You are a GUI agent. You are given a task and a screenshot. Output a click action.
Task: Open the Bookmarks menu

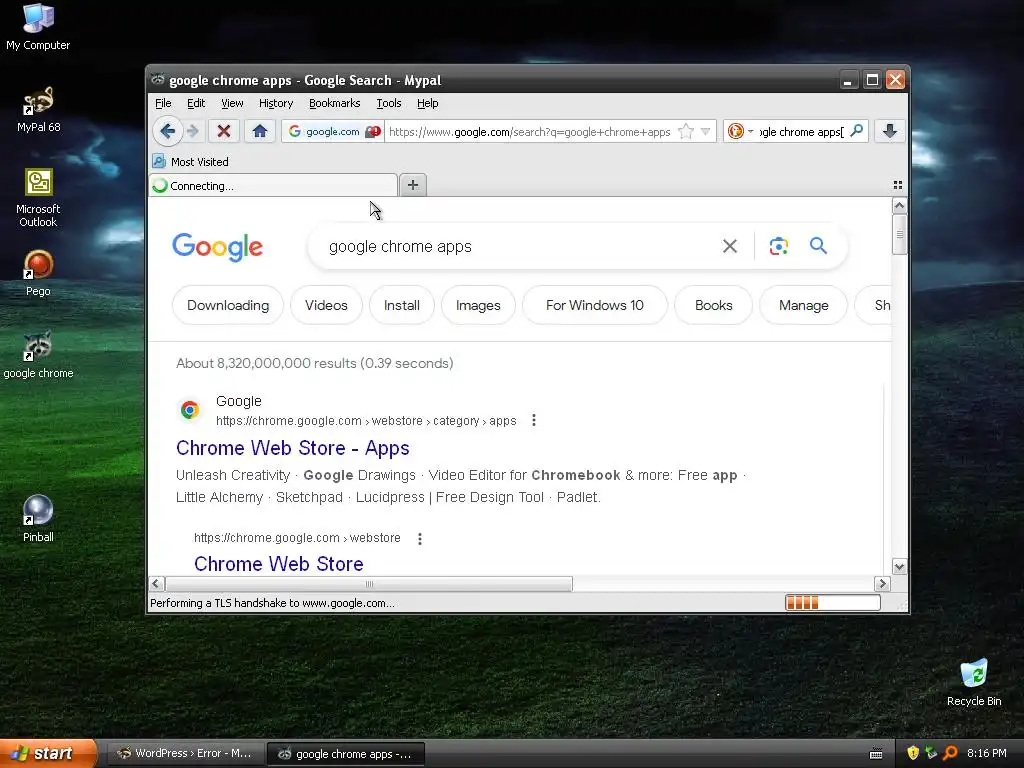tap(334, 103)
